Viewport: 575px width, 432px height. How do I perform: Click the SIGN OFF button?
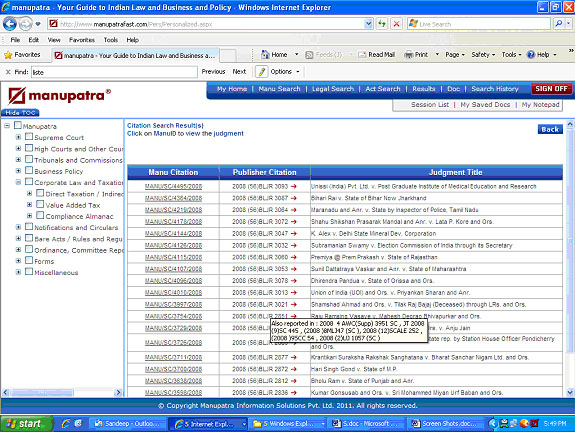(551, 89)
